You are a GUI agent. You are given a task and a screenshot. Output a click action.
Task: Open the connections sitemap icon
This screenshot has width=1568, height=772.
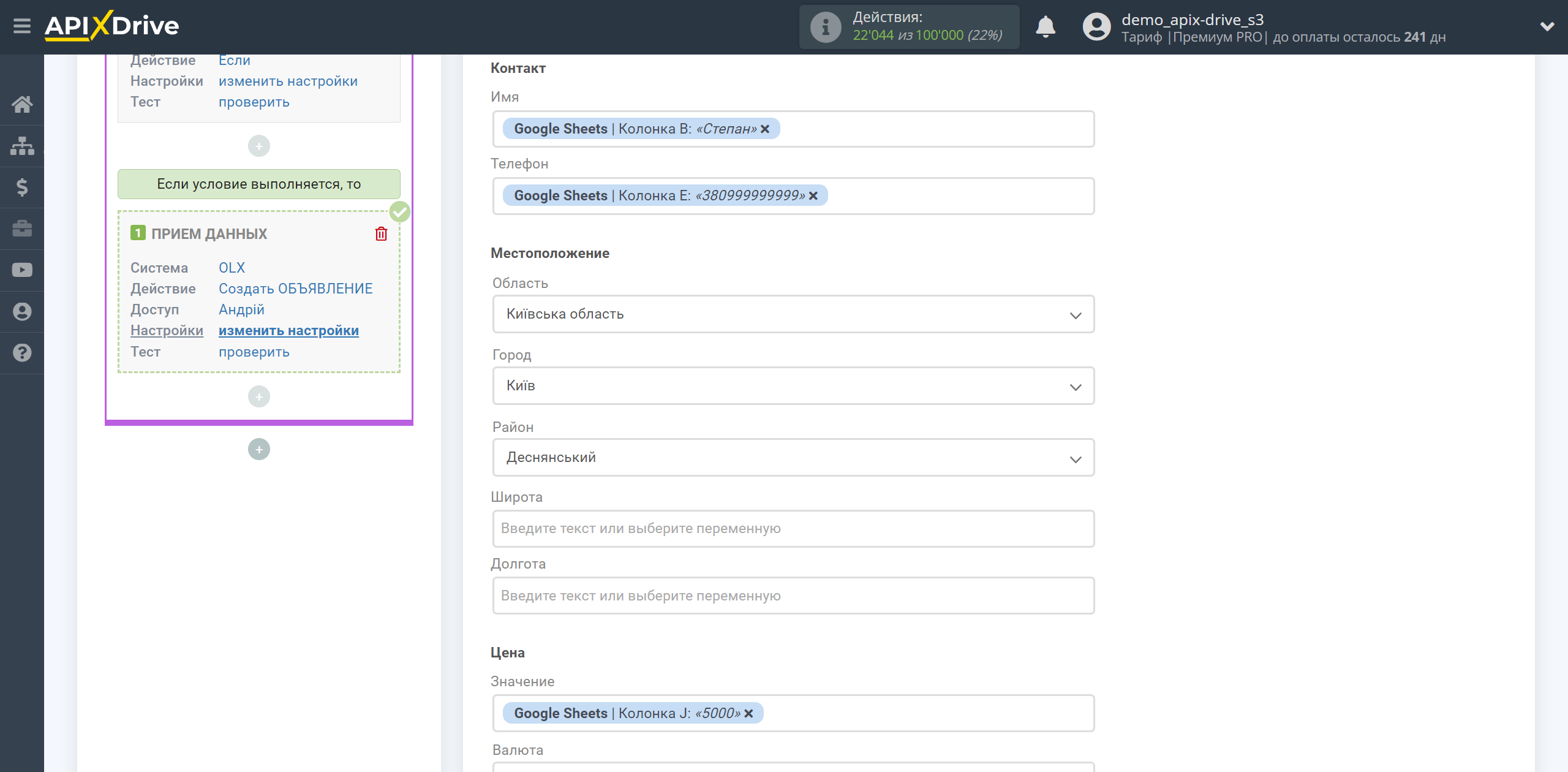22,146
